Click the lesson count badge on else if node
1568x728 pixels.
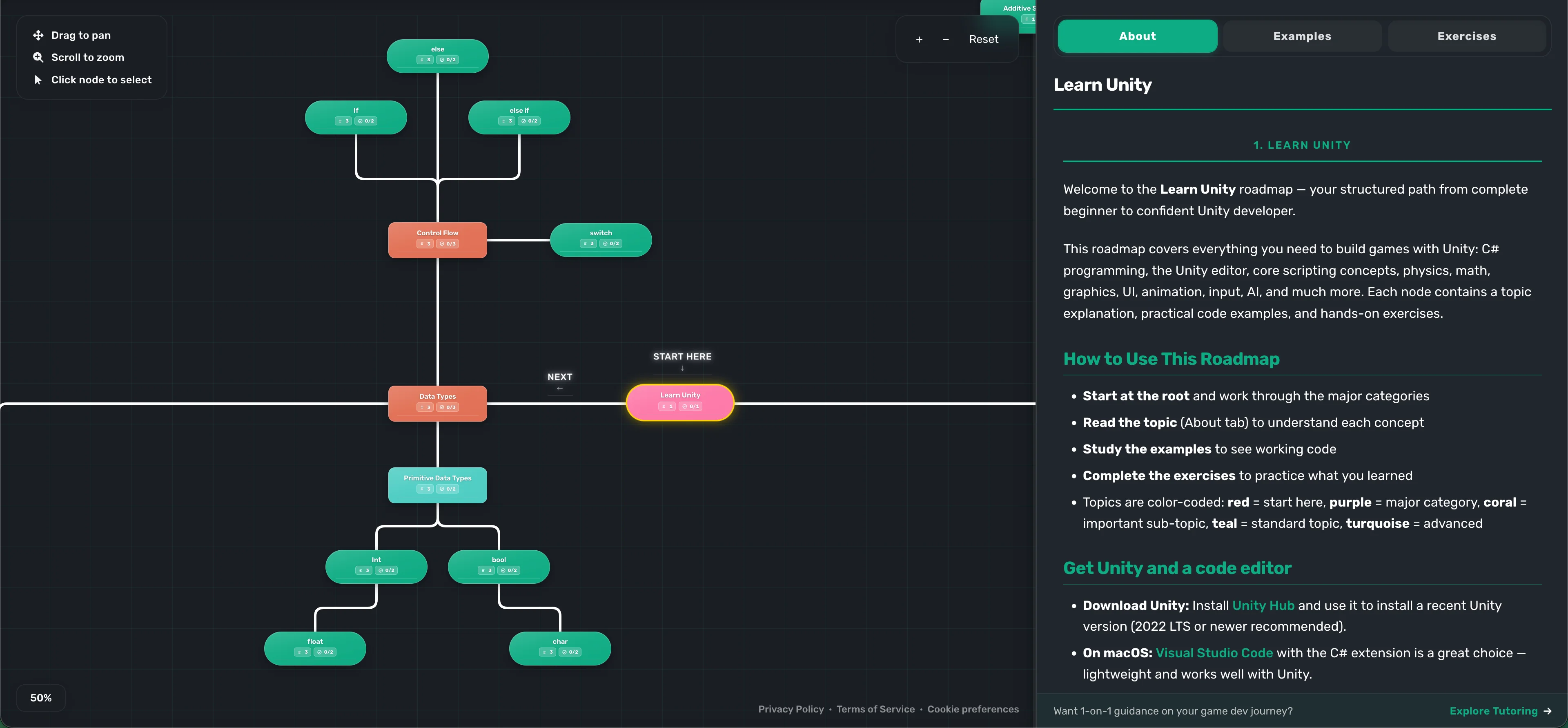pyautogui.click(x=506, y=121)
